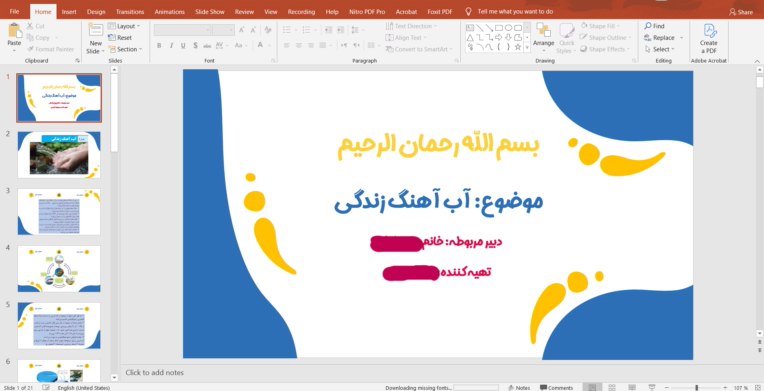Image resolution: width=764 pixels, height=391 pixels.
Task: Click the Increase Font Size icon
Action: (x=242, y=30)
